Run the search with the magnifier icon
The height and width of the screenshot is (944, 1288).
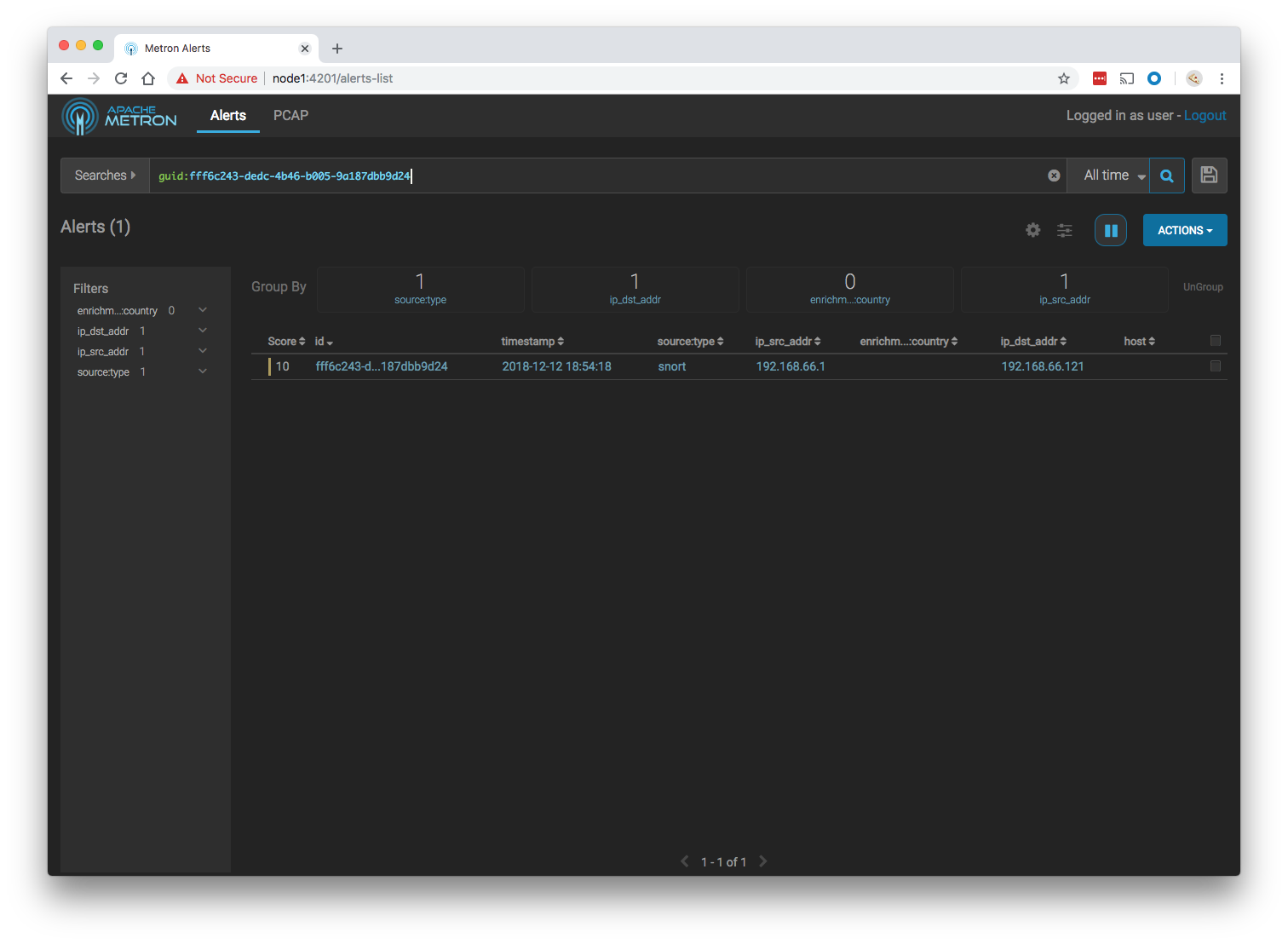pos(1166,175)
